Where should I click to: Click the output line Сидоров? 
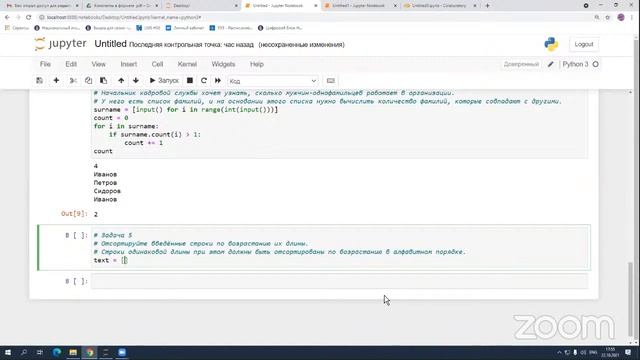coord(107,191)
